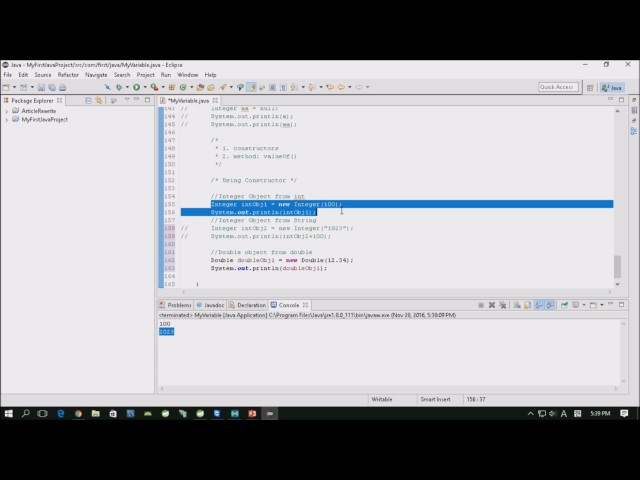Expand the ArticleRewrite project
This screenshot has width=640, height=480.
(6, 111)
